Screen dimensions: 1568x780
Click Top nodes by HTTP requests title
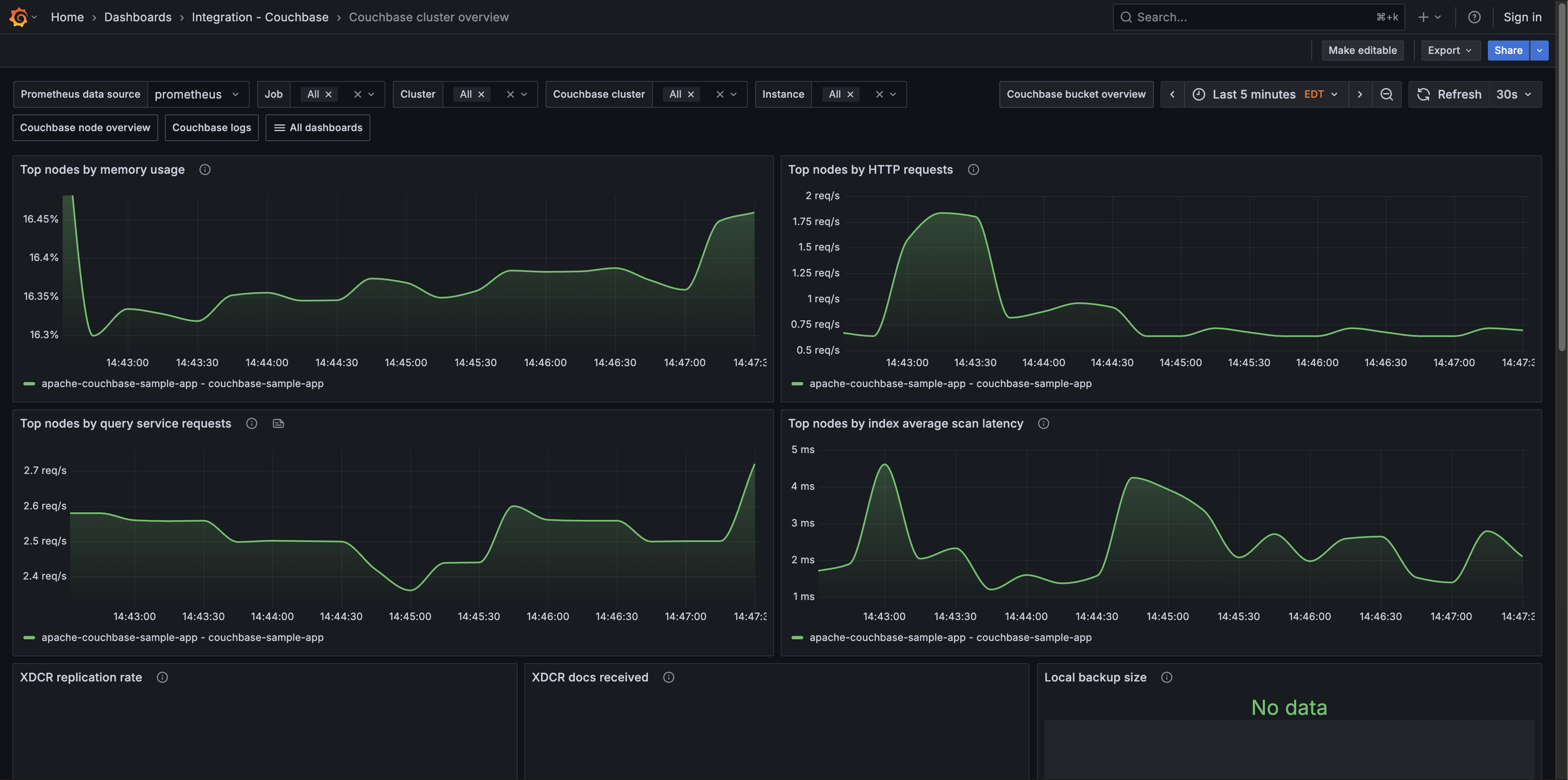point(870,170)
